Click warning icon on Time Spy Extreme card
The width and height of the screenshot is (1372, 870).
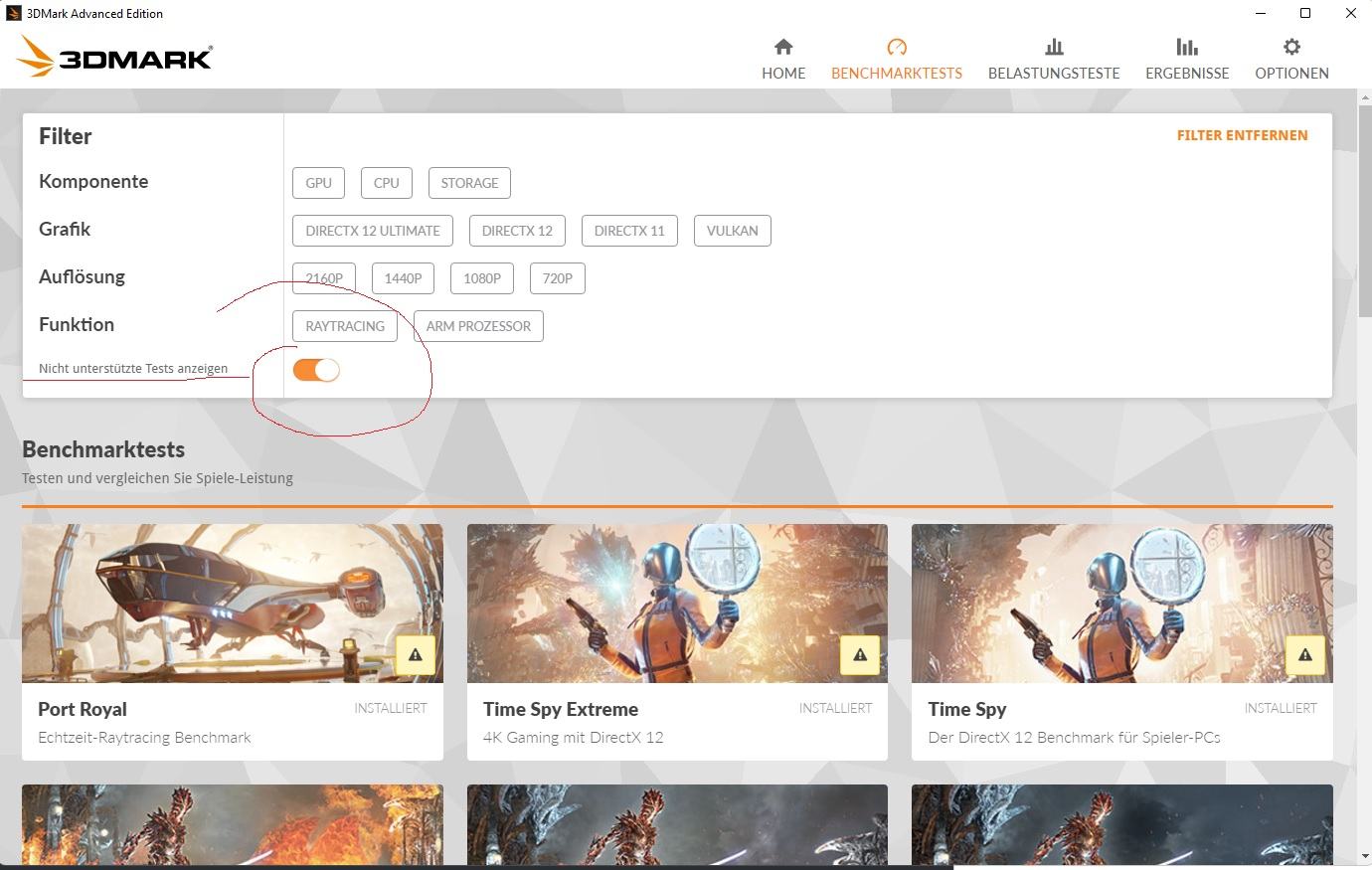pos(860,655)
